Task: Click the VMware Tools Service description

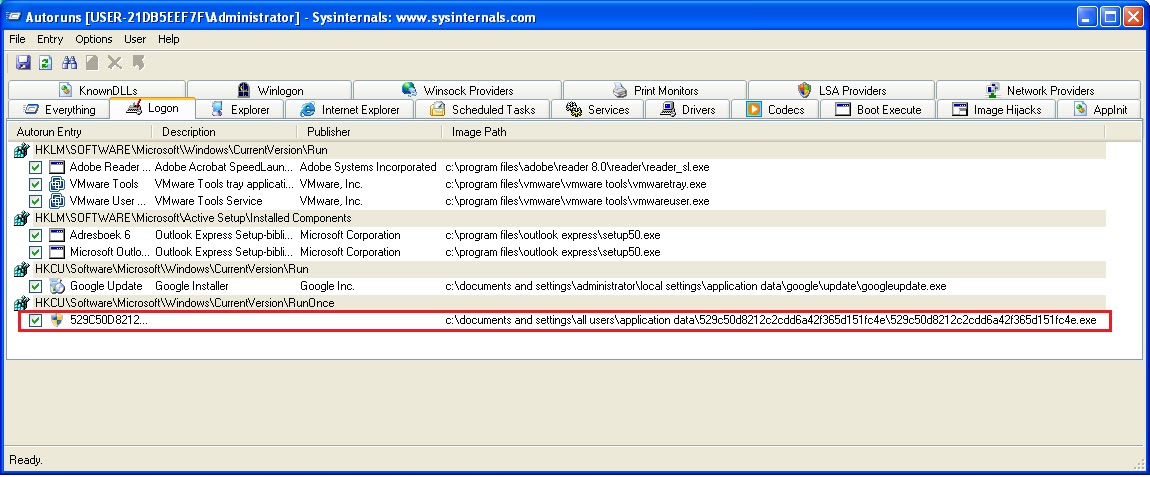Action: click(208, 201)
